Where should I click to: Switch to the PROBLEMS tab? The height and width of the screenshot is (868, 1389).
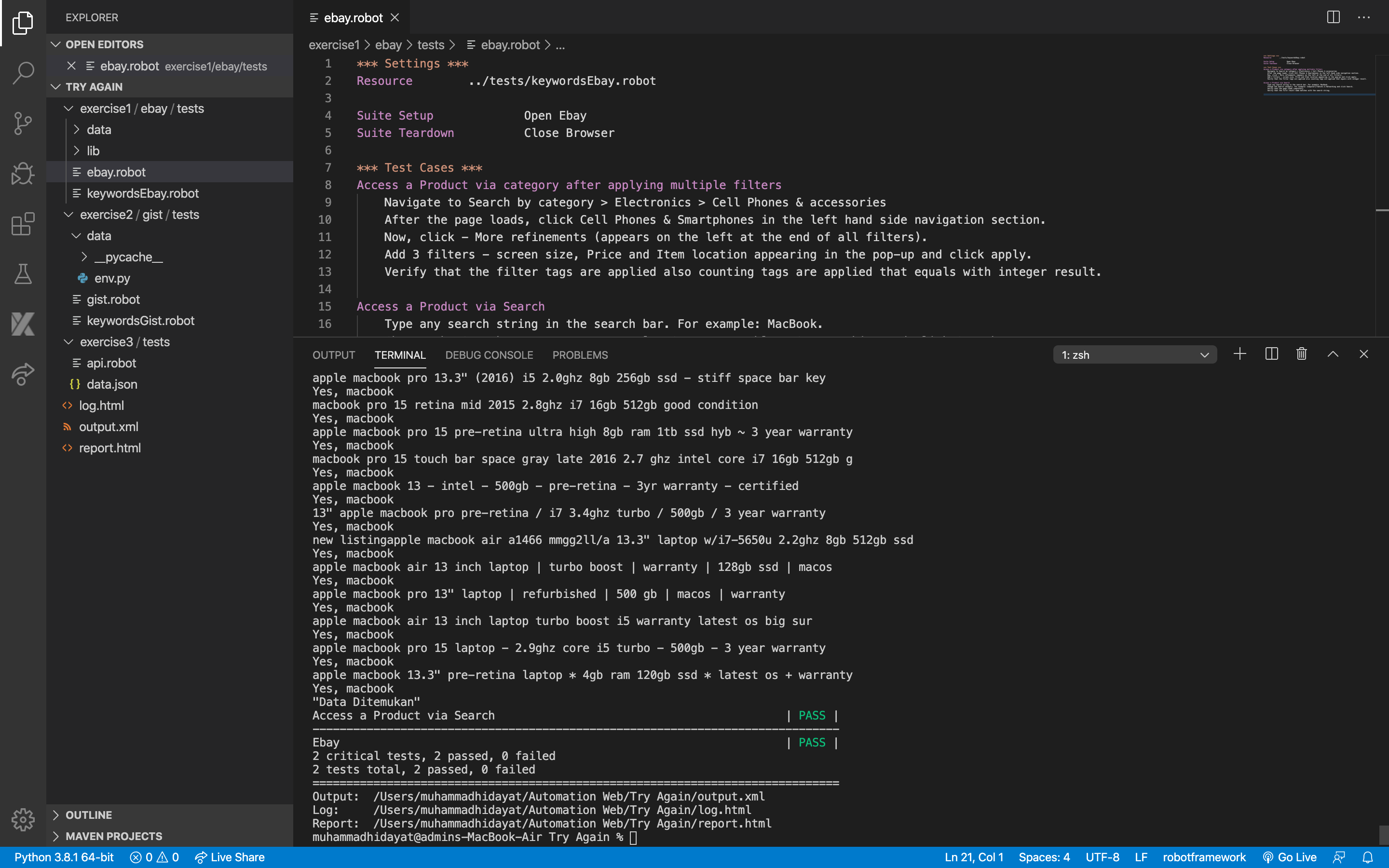point(580,355)
